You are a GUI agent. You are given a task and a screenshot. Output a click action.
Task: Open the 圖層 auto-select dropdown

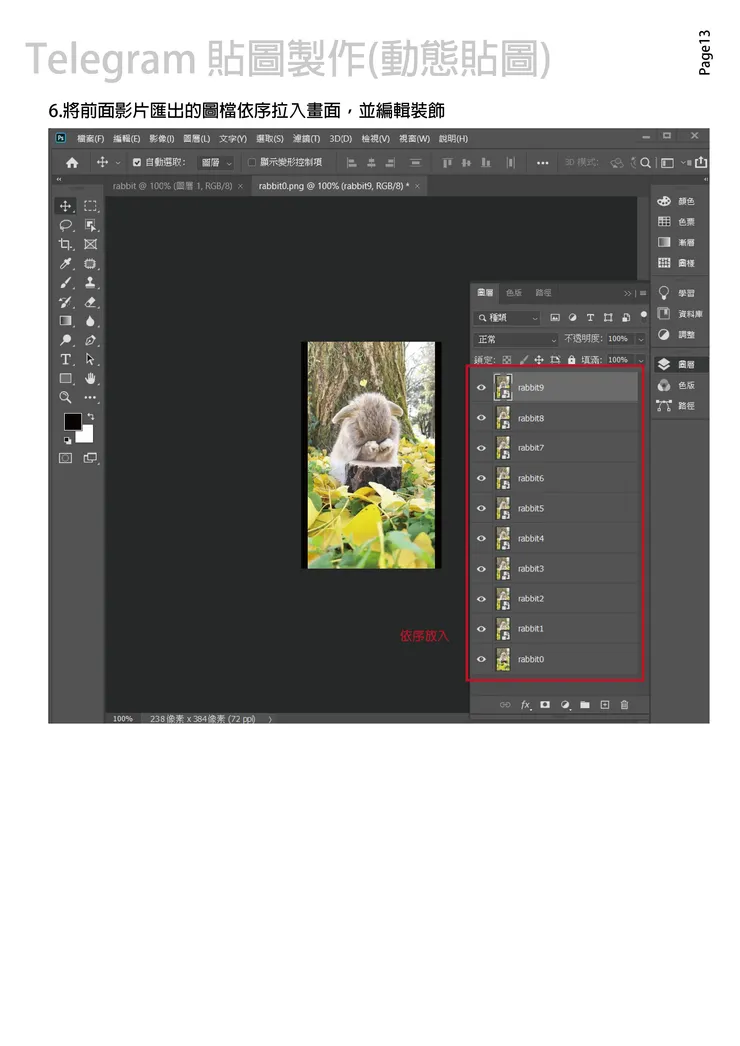click(216, 162)
